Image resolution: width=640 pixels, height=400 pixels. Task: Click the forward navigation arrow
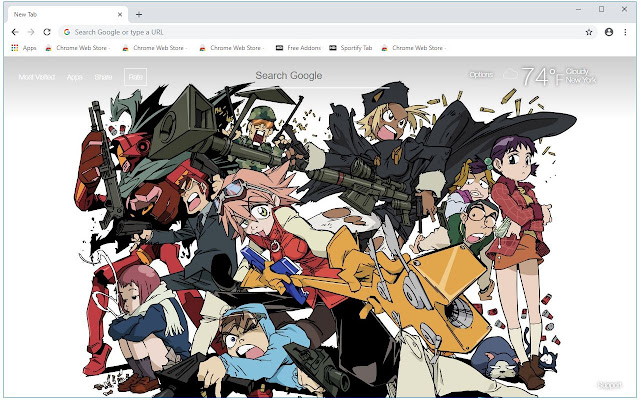(31, 32)
